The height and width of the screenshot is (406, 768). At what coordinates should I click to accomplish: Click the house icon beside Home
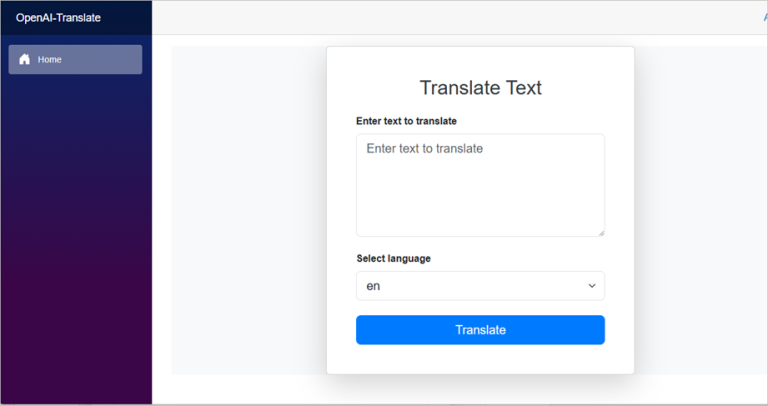pos(24,59)
